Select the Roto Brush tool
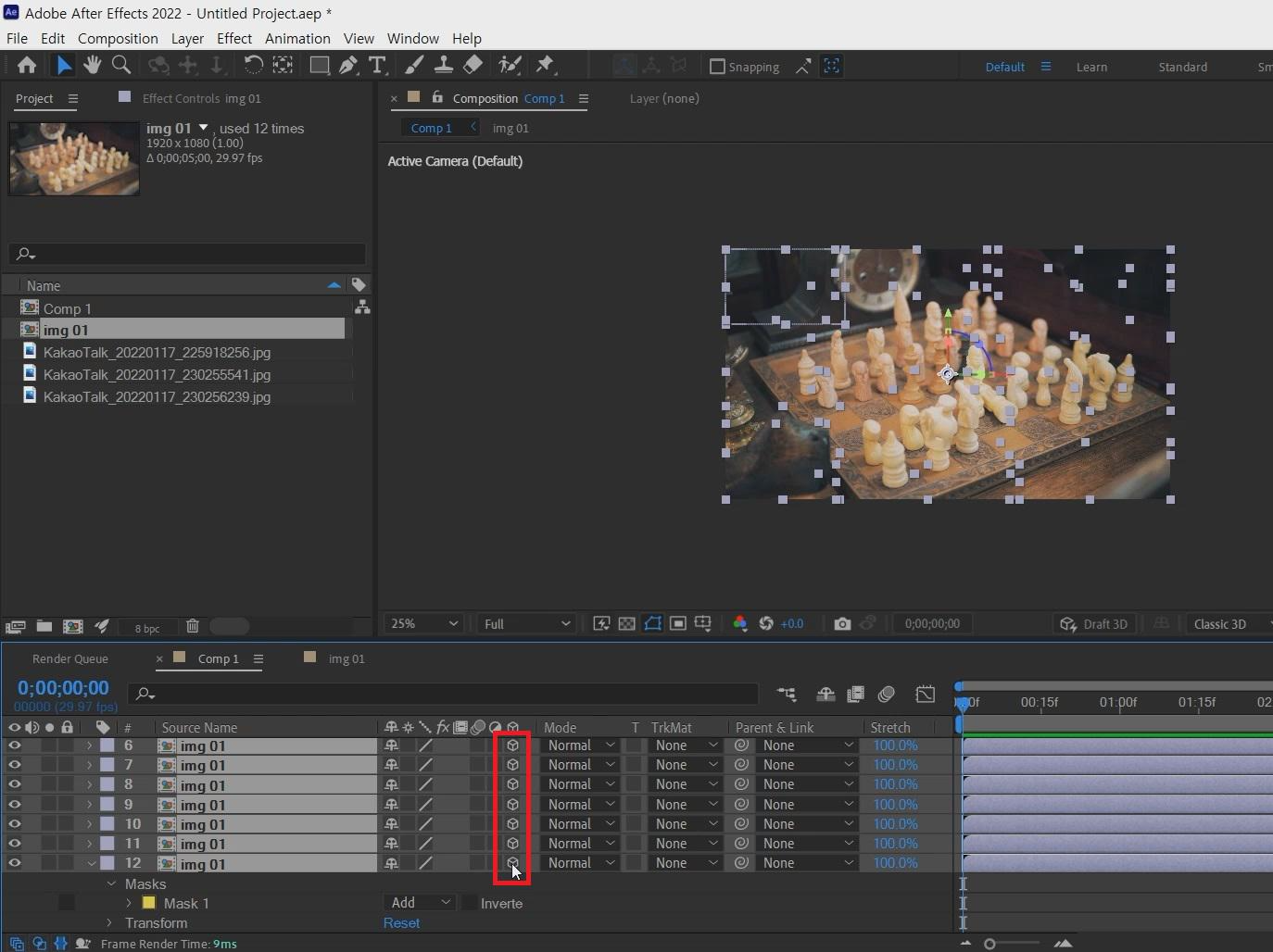The image size is (1273, 952). pos(510,65)
